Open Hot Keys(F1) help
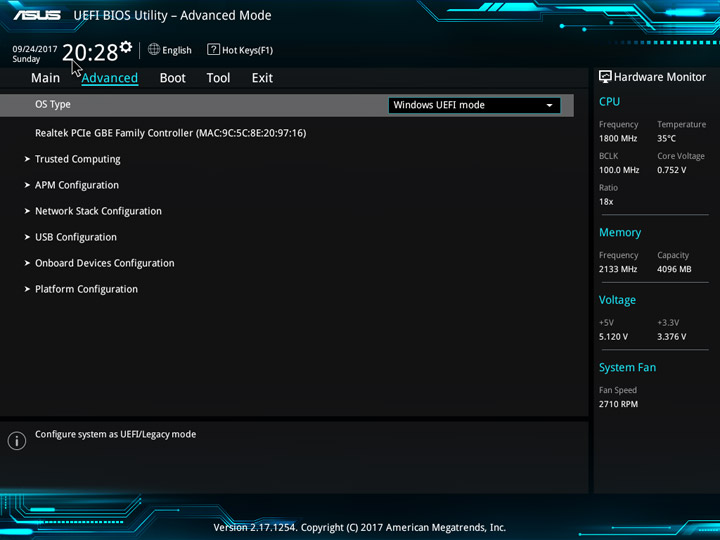Image resolution: width=720 pixels, height=540 pixels. 248,50
